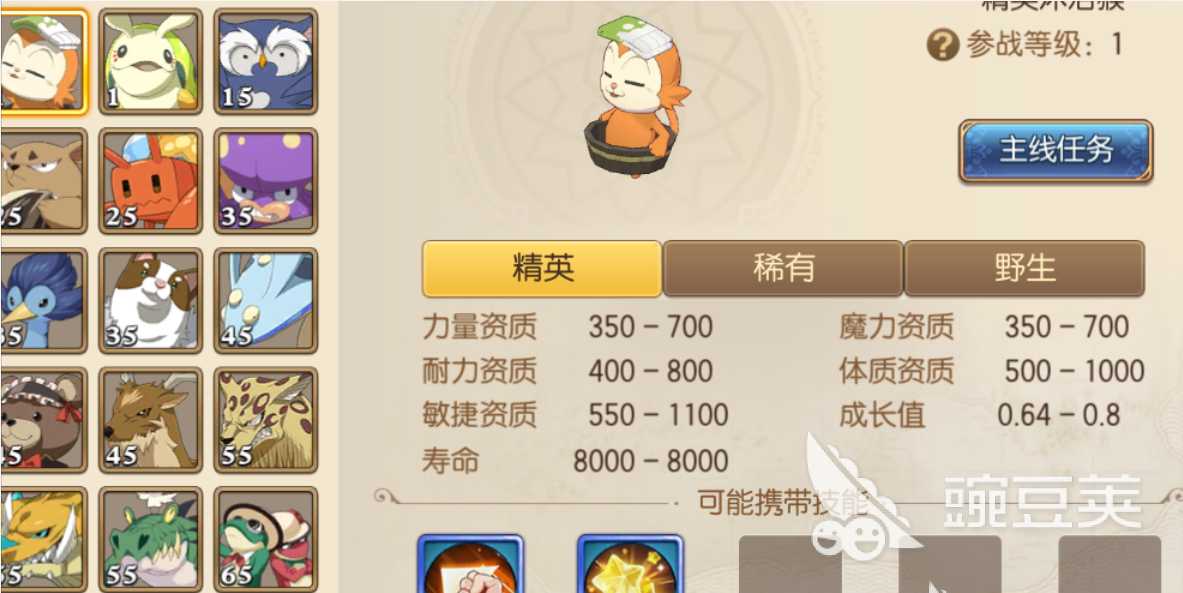Choose the leopard pet level 55
Screen dimensions: 1183x593
coord(266,420)
